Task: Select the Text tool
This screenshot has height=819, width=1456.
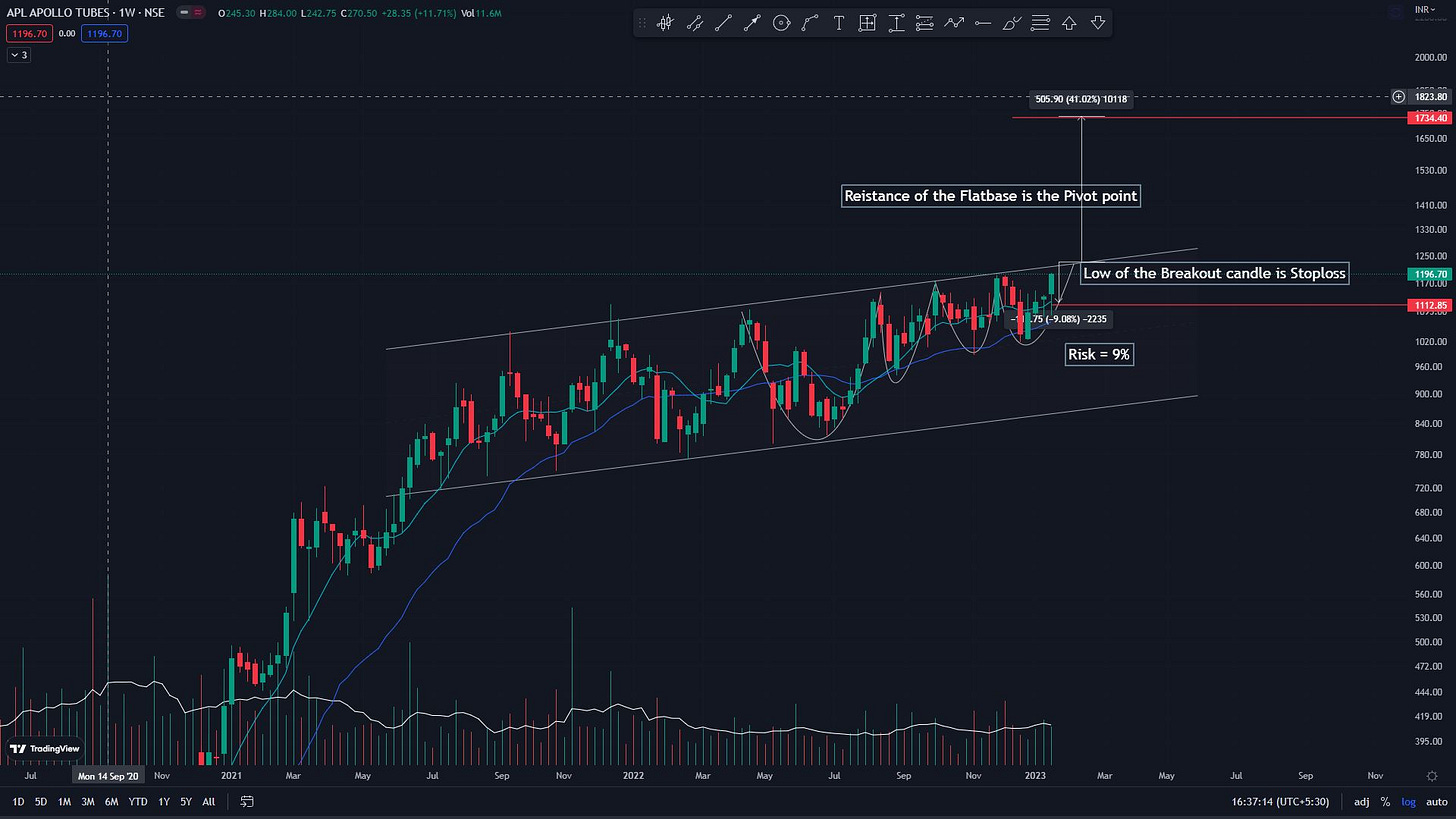Action: pyautogui.click(x=838, y=23)
